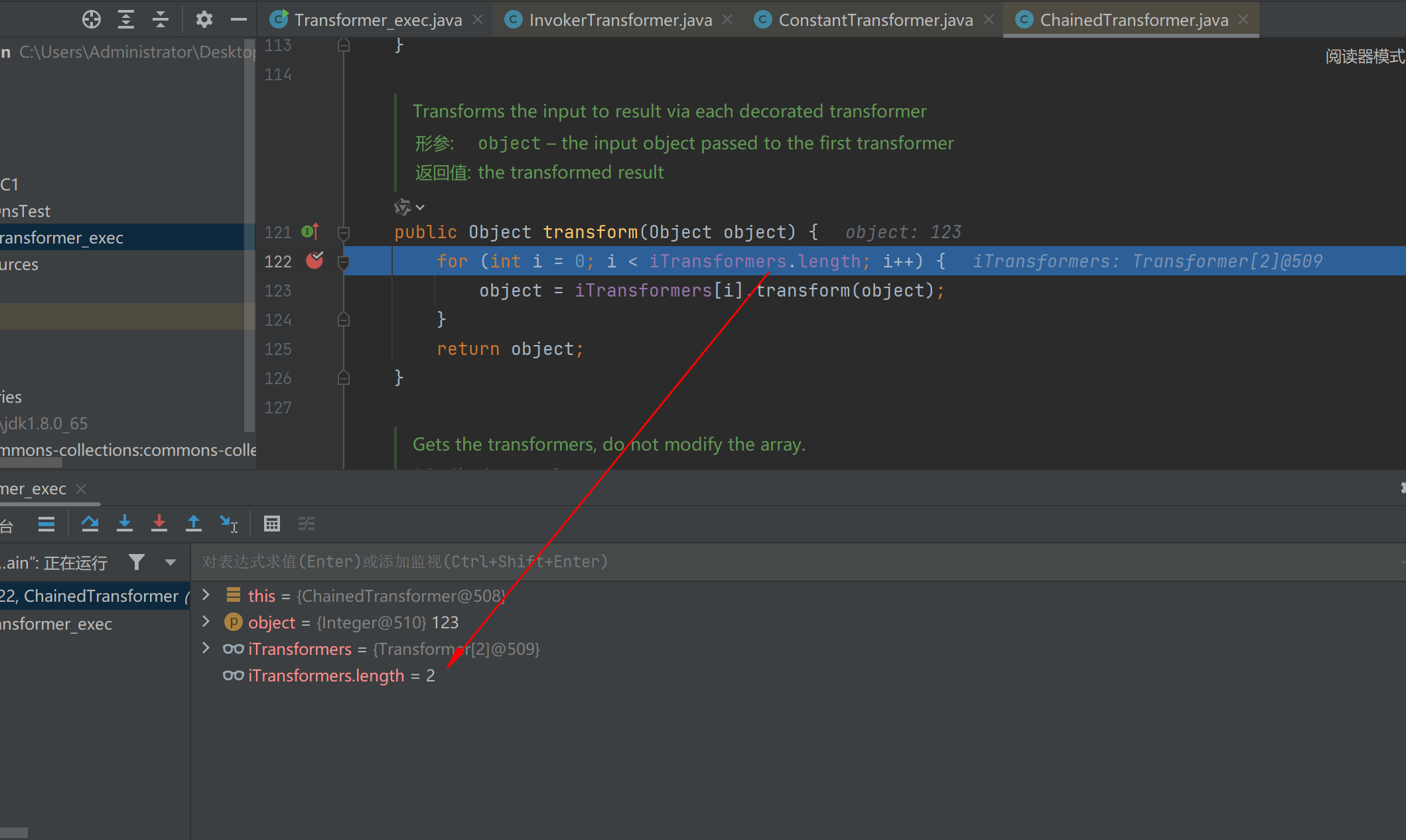
Task: Toggle the breakpoint on line 122
Action: [315, 260]
